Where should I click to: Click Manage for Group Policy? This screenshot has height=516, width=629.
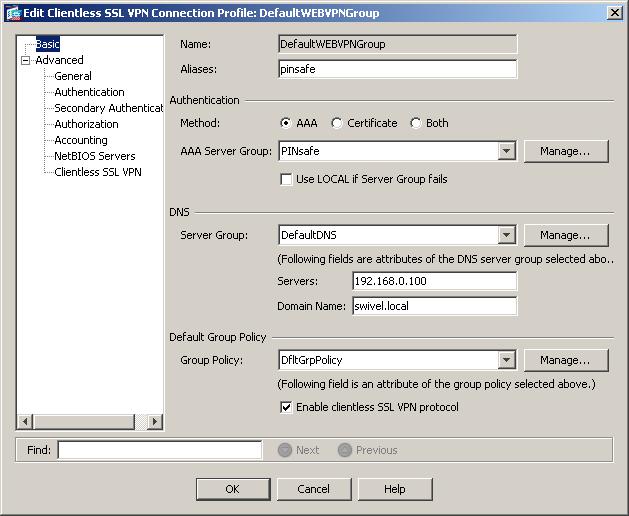coord(566,360)
